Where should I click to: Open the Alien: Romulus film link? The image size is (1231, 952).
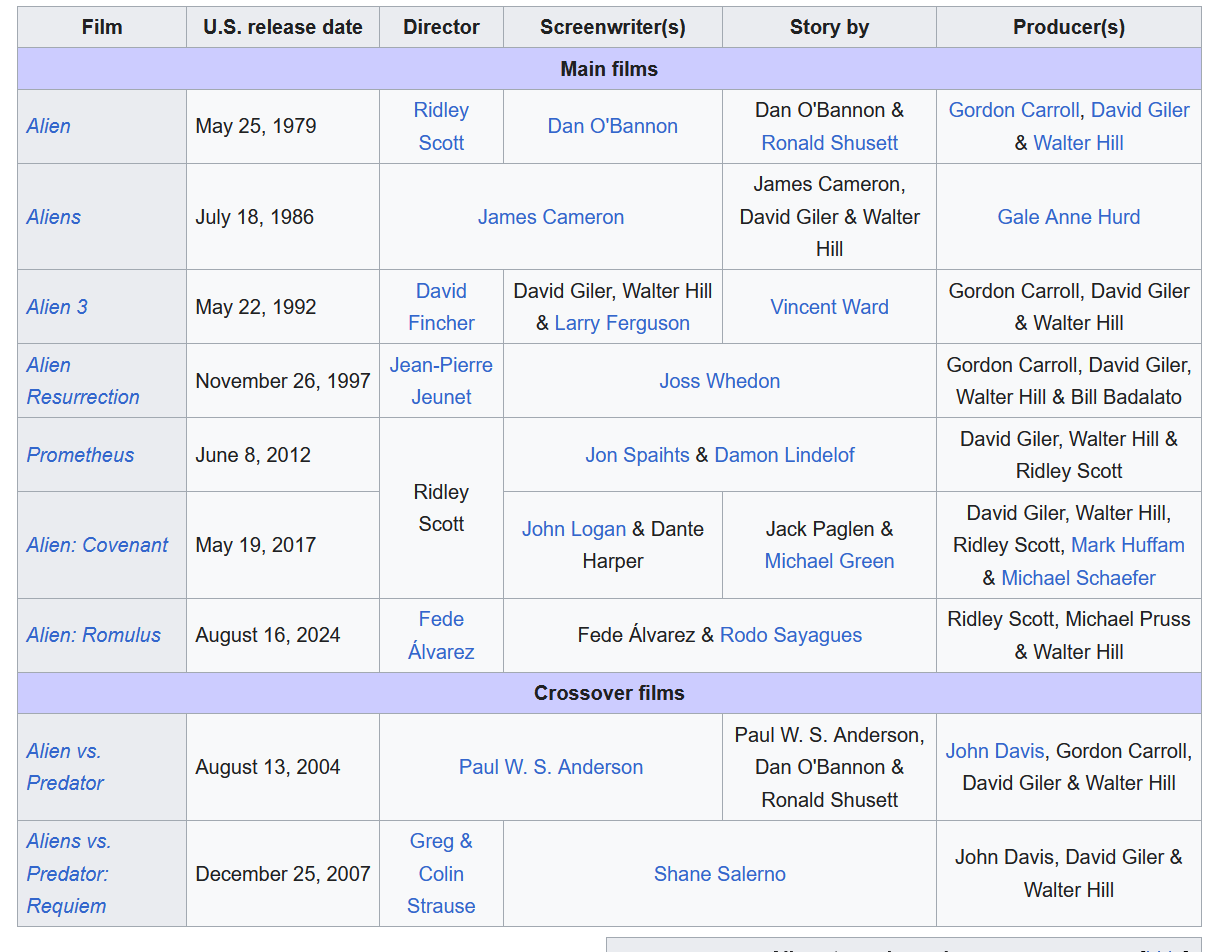click(x=93, y=635)
